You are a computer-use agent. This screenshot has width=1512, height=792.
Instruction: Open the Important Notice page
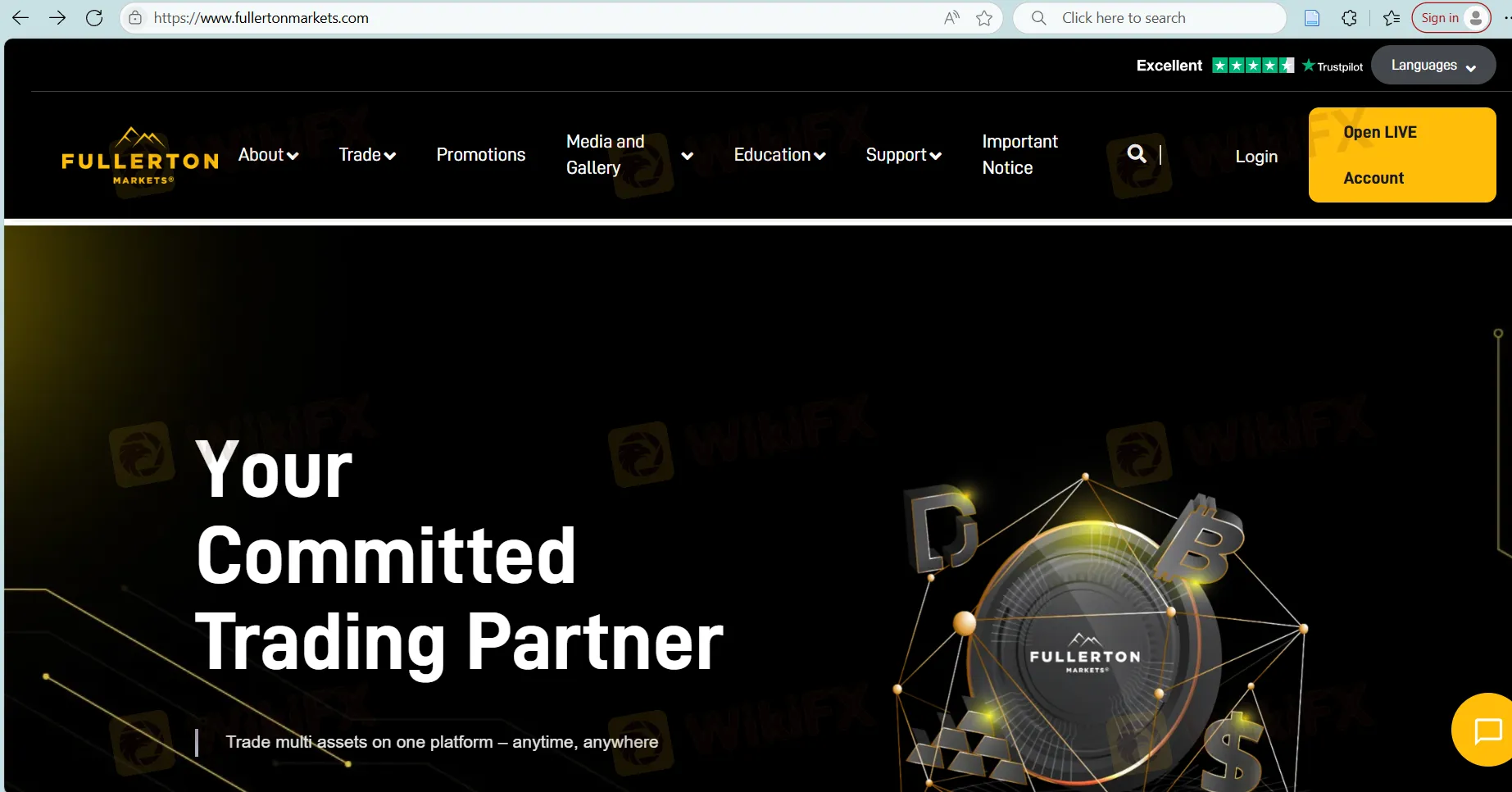[1020, 155]
